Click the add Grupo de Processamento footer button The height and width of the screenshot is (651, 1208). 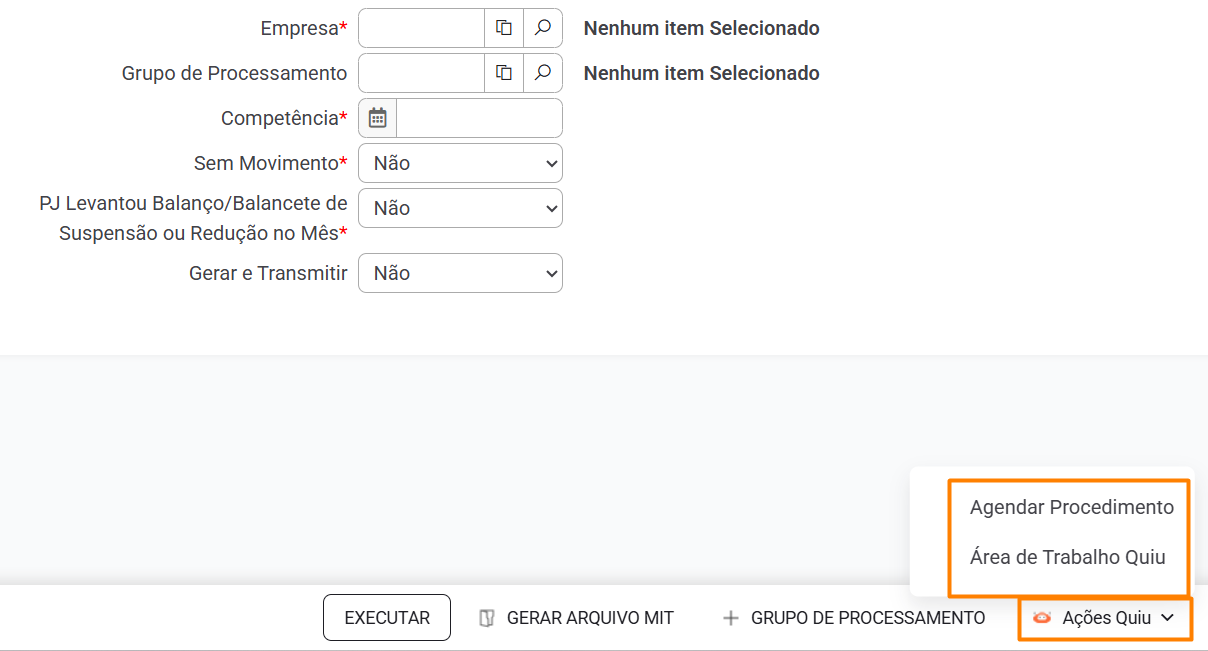click(854, 618)
